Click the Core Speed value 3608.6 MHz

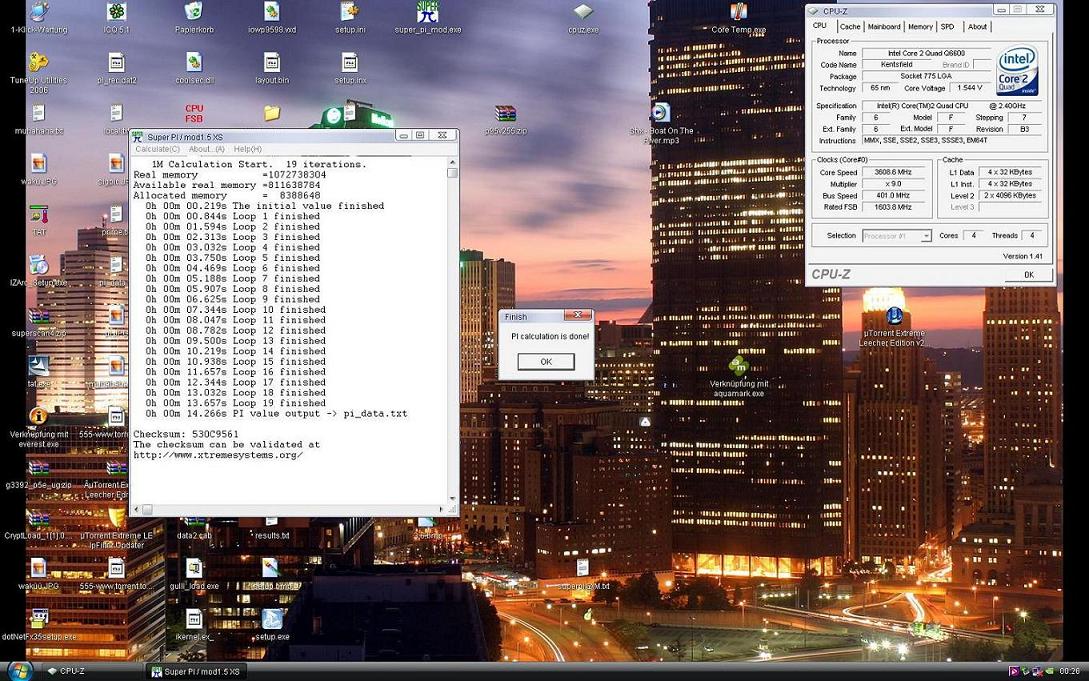[x=893, y=172]
